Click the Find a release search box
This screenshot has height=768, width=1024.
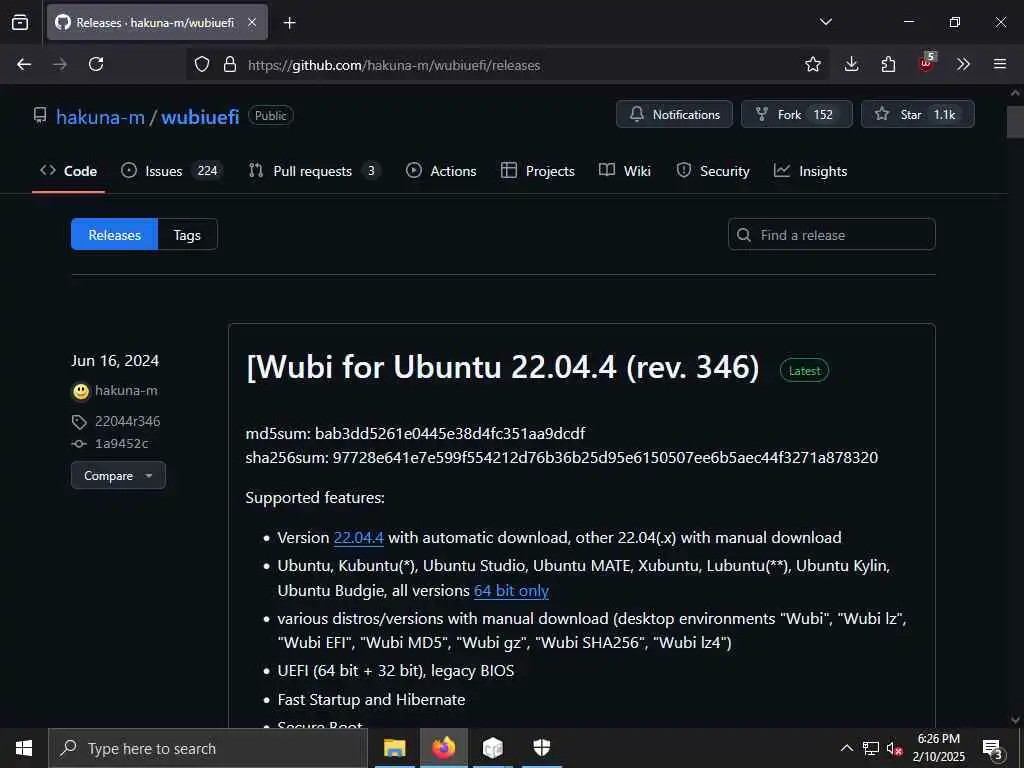(831, 234)
